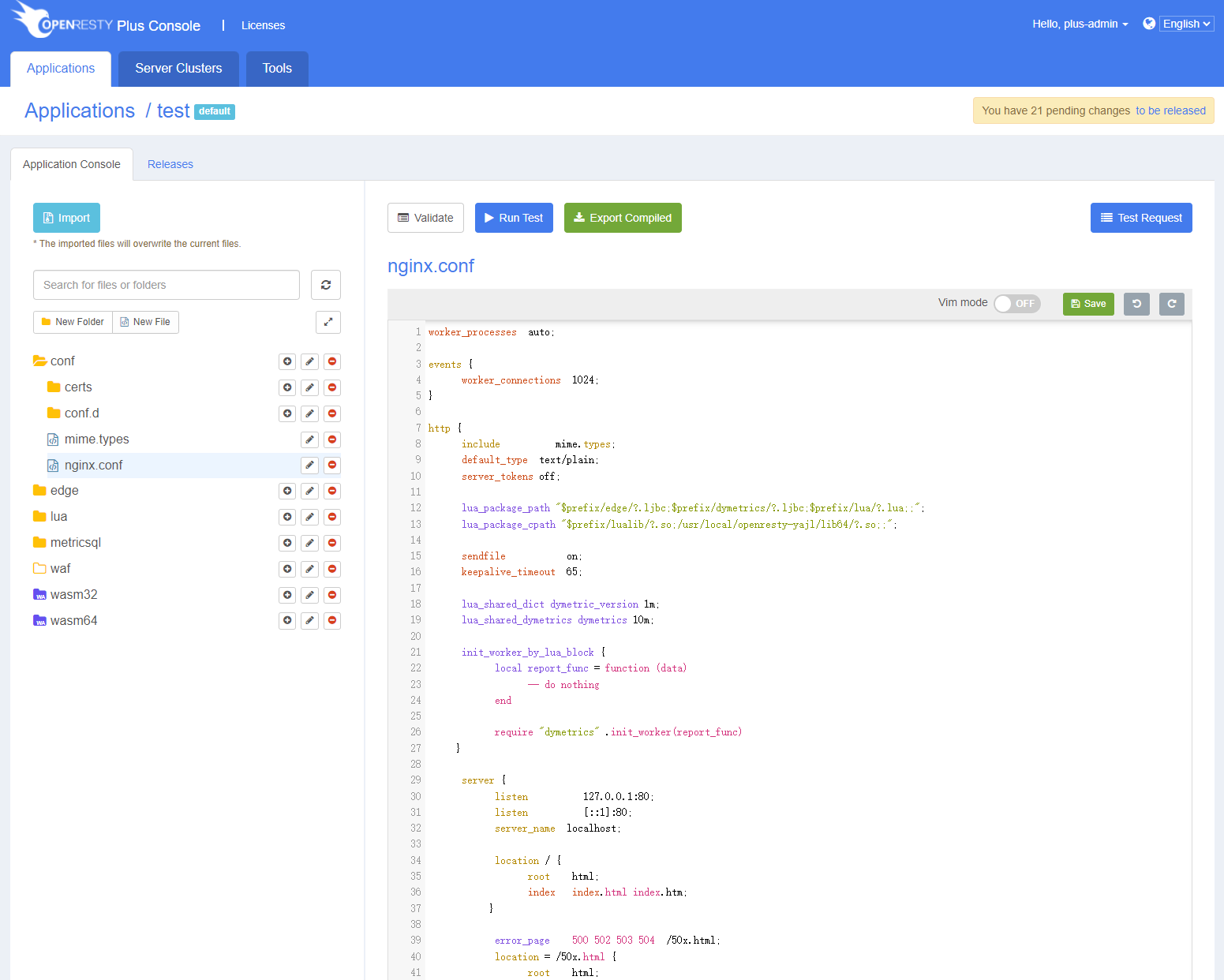Follow the 'to be released' link

pos(1170,110)
